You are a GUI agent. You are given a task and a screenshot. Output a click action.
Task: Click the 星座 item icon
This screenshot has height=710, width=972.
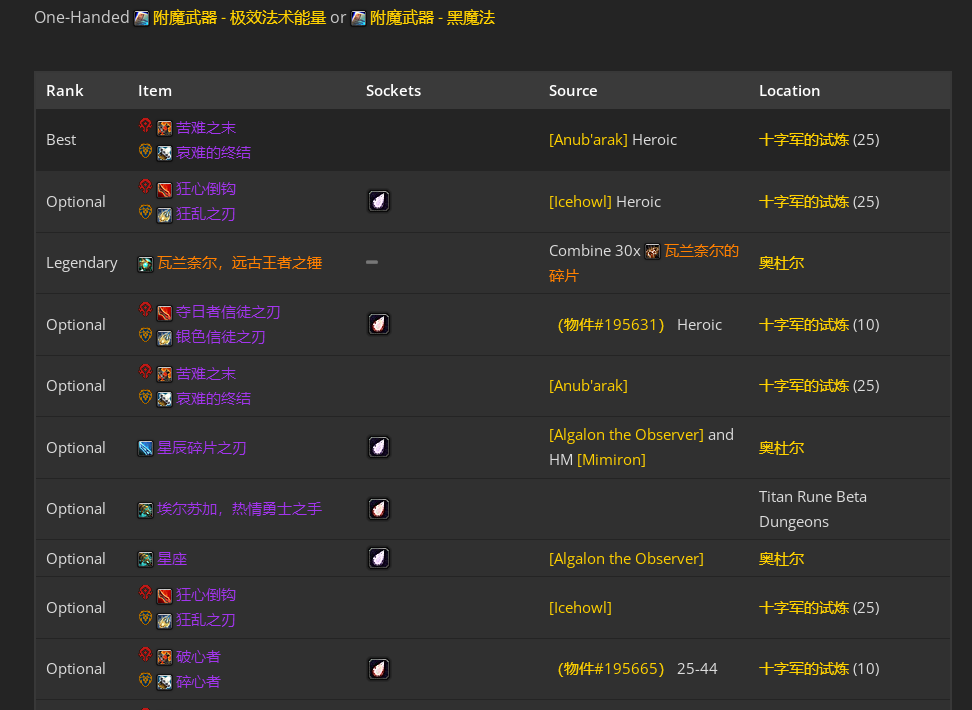(x=145, y=560)
